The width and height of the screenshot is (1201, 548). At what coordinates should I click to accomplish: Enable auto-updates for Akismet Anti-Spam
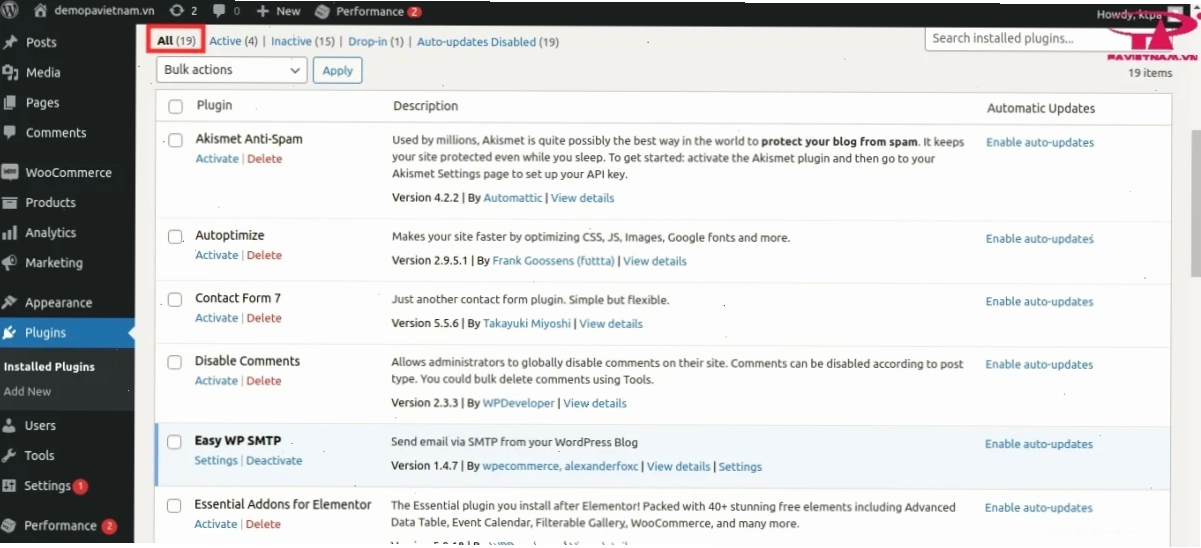click(1040, 143)
